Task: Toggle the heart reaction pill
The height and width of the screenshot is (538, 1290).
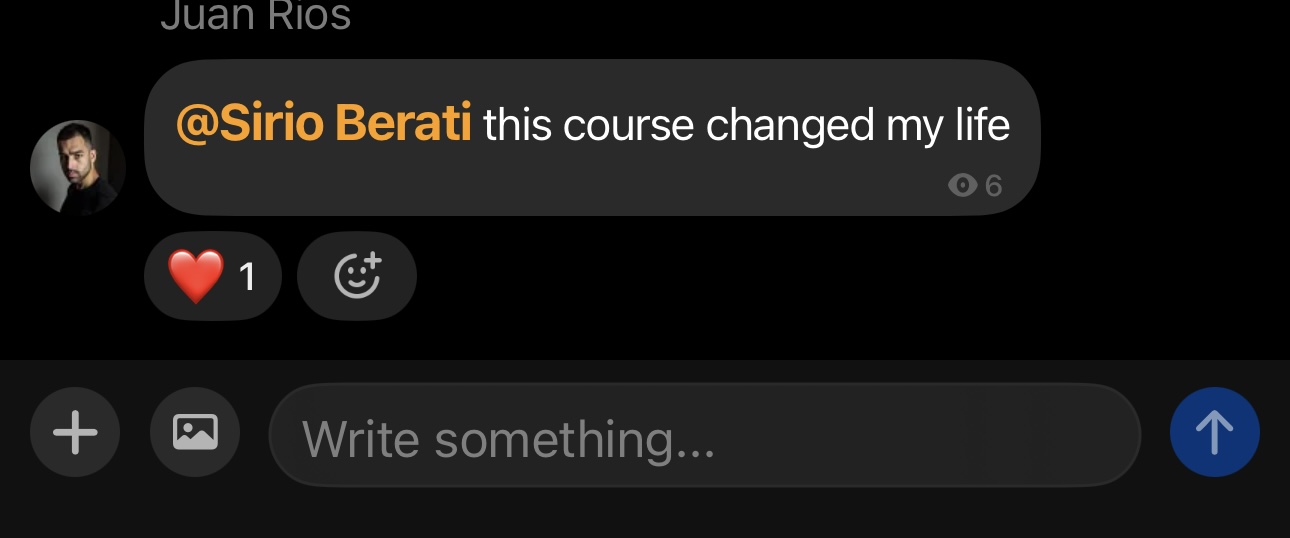Action: (213, 276)
